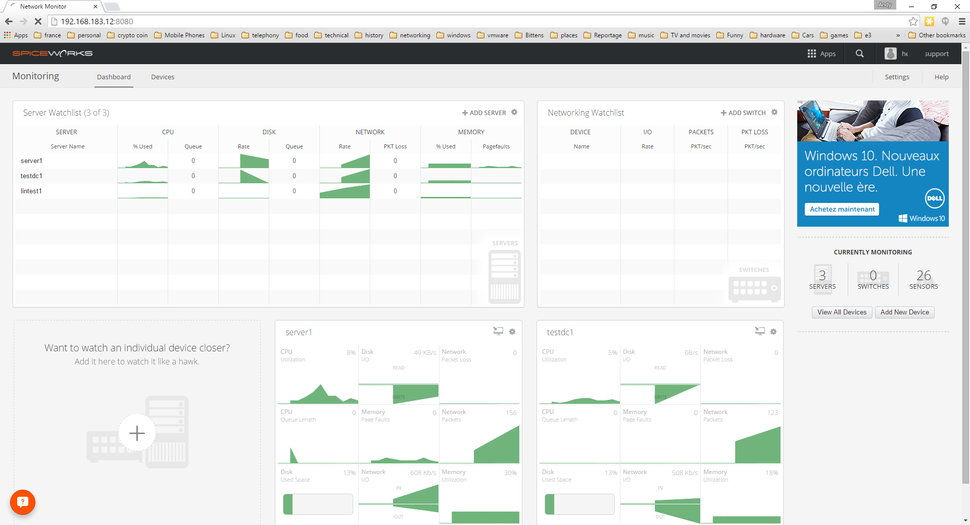Open browser Apps shortcut in bookmarks bar
Viewport: 970px width, 525px height.
point(16,35)
